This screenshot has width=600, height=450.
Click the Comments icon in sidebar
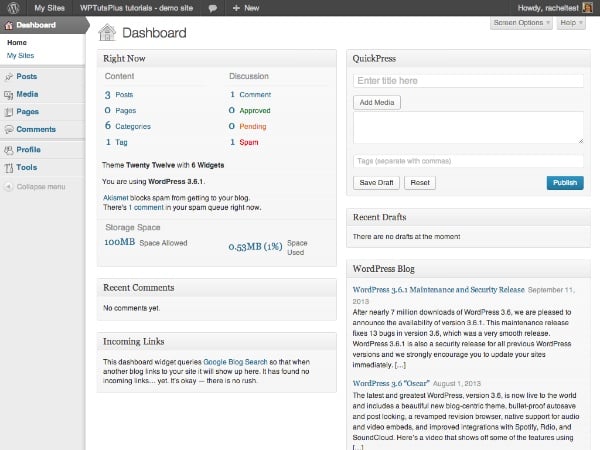point(9,130)
